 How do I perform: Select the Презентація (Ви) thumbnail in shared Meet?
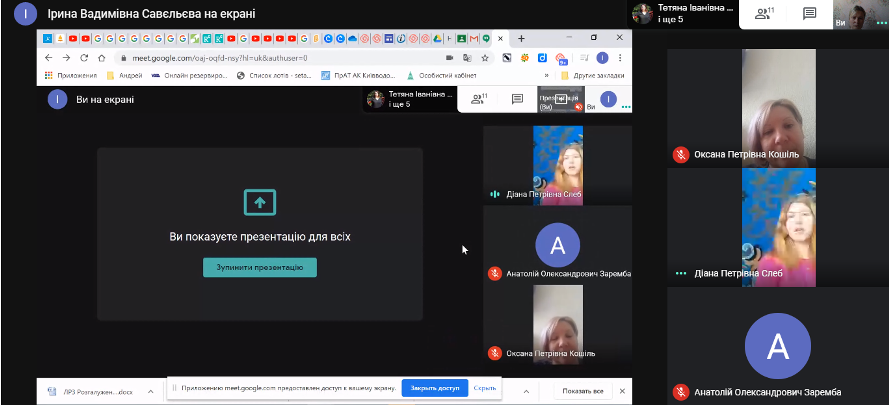(x=561, y=99)
